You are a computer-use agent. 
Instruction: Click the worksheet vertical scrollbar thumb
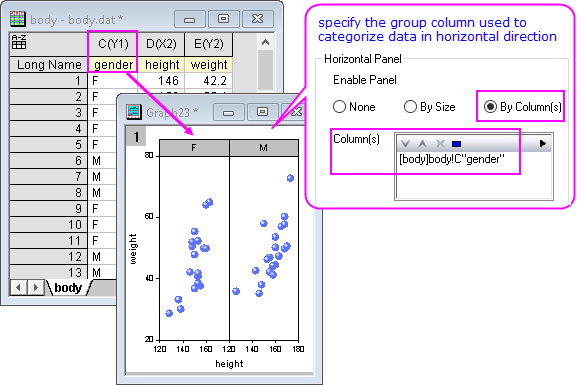(x=265, y=70)
